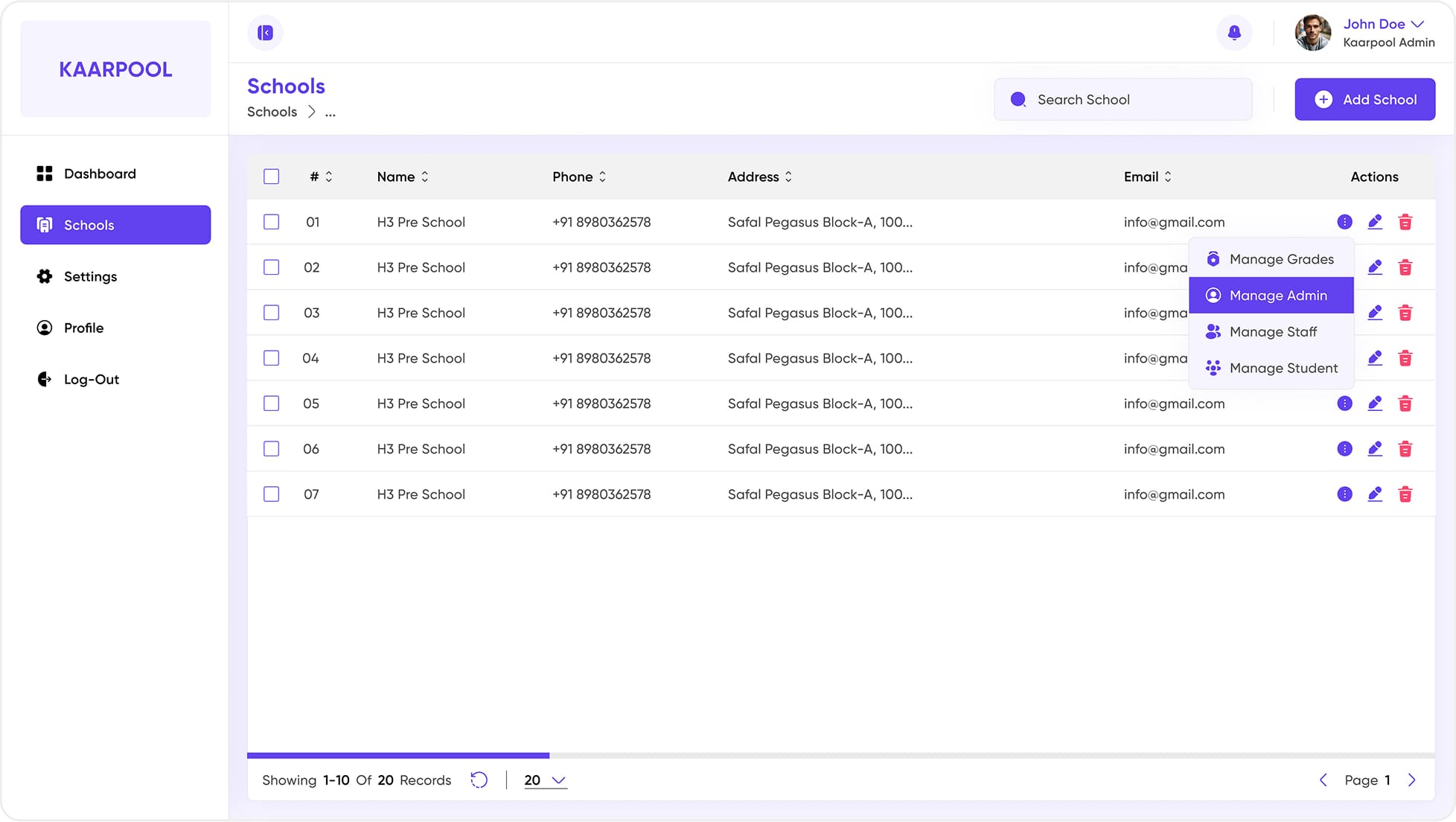Collapse the sidebar using the toggle icon
The height and width of the screenshot is (822, 1456).
tap(265, 33)
